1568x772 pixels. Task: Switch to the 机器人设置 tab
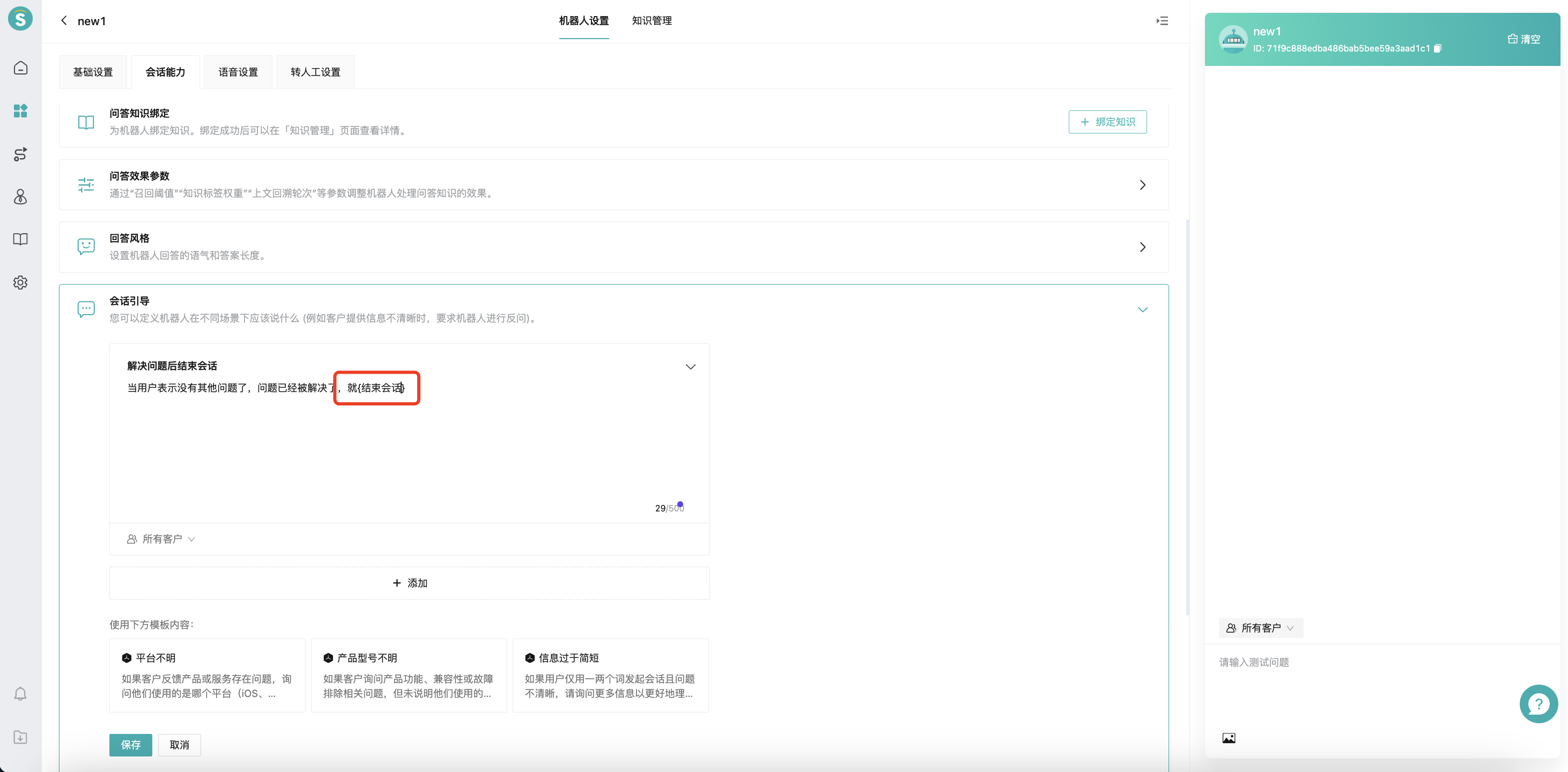pyautogui.click(x=584, y=21)
